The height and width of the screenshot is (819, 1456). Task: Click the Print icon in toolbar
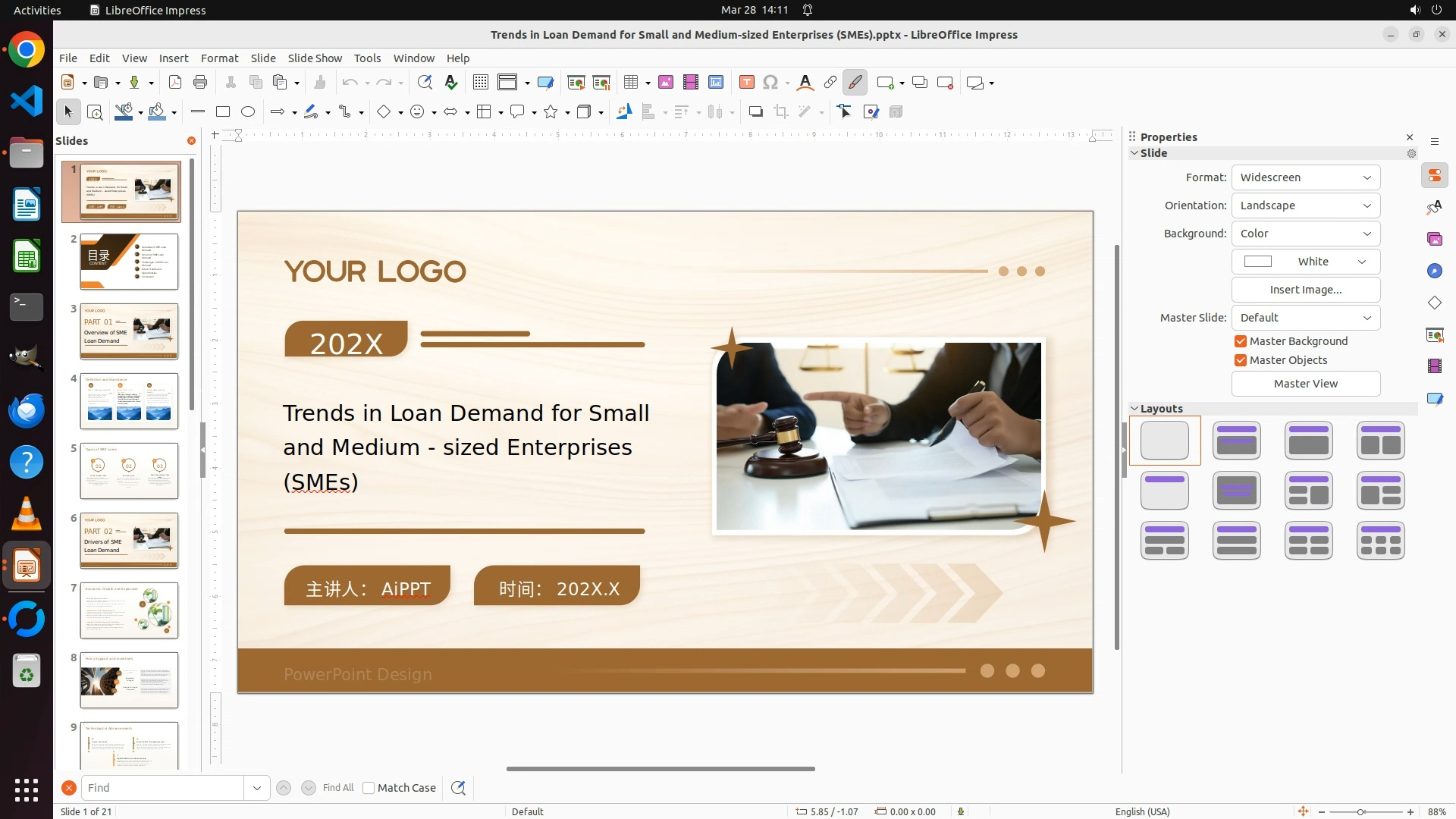coord(200,83)
